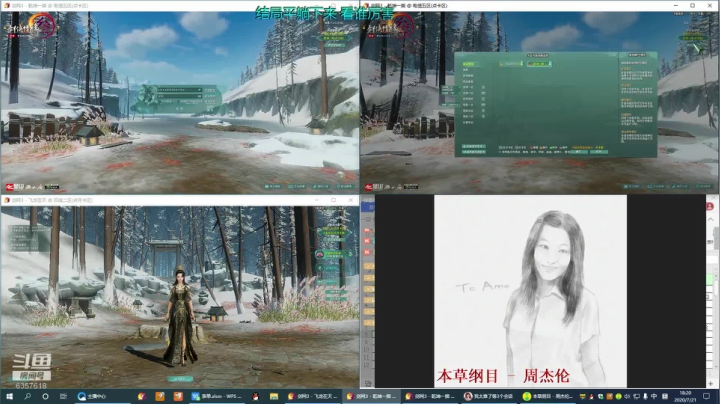This screenshot has width=720, height=404.
Task: Click the confirm button in server dialog
Action: click(x=579, y=151)
